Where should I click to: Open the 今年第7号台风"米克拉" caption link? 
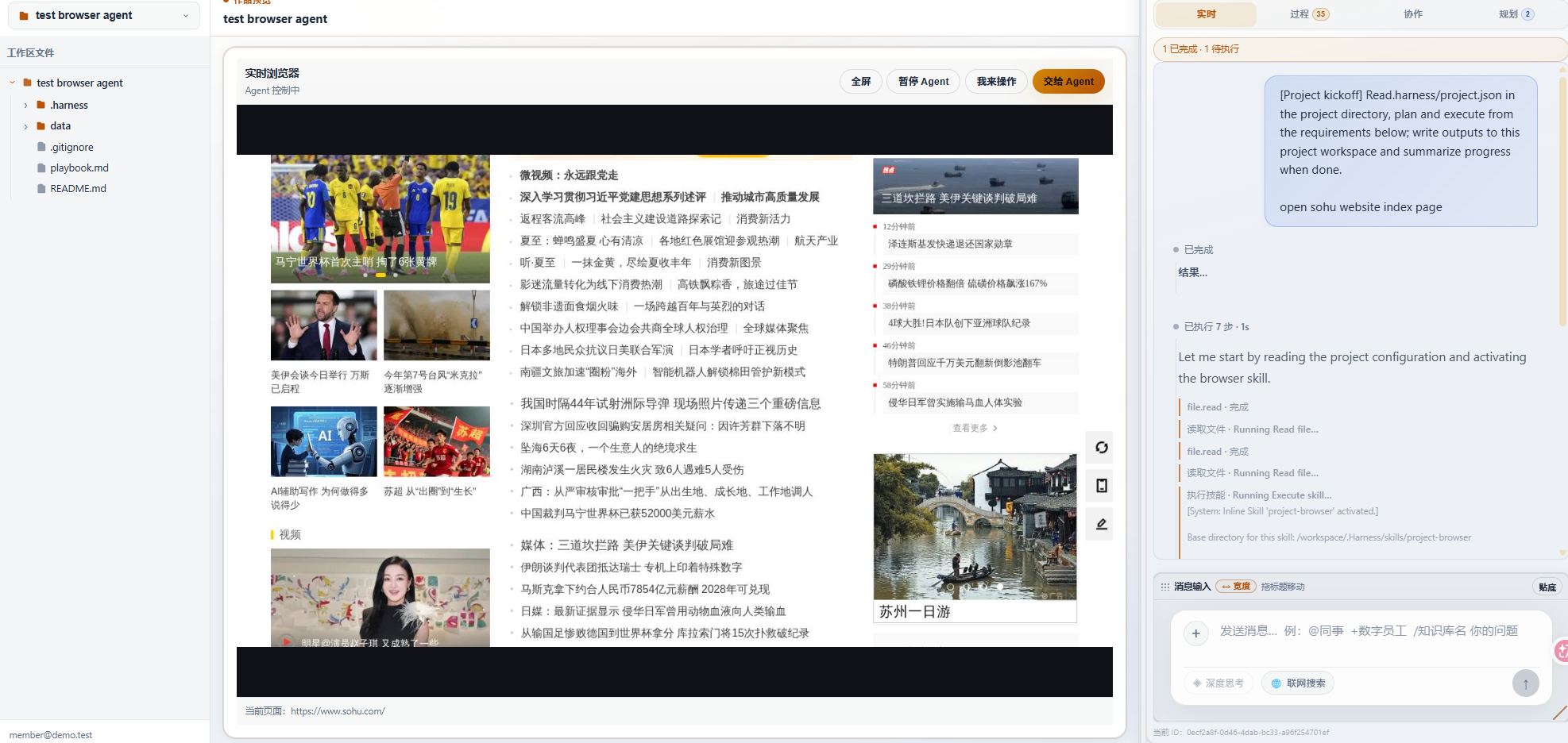click(x=433, y=382)
